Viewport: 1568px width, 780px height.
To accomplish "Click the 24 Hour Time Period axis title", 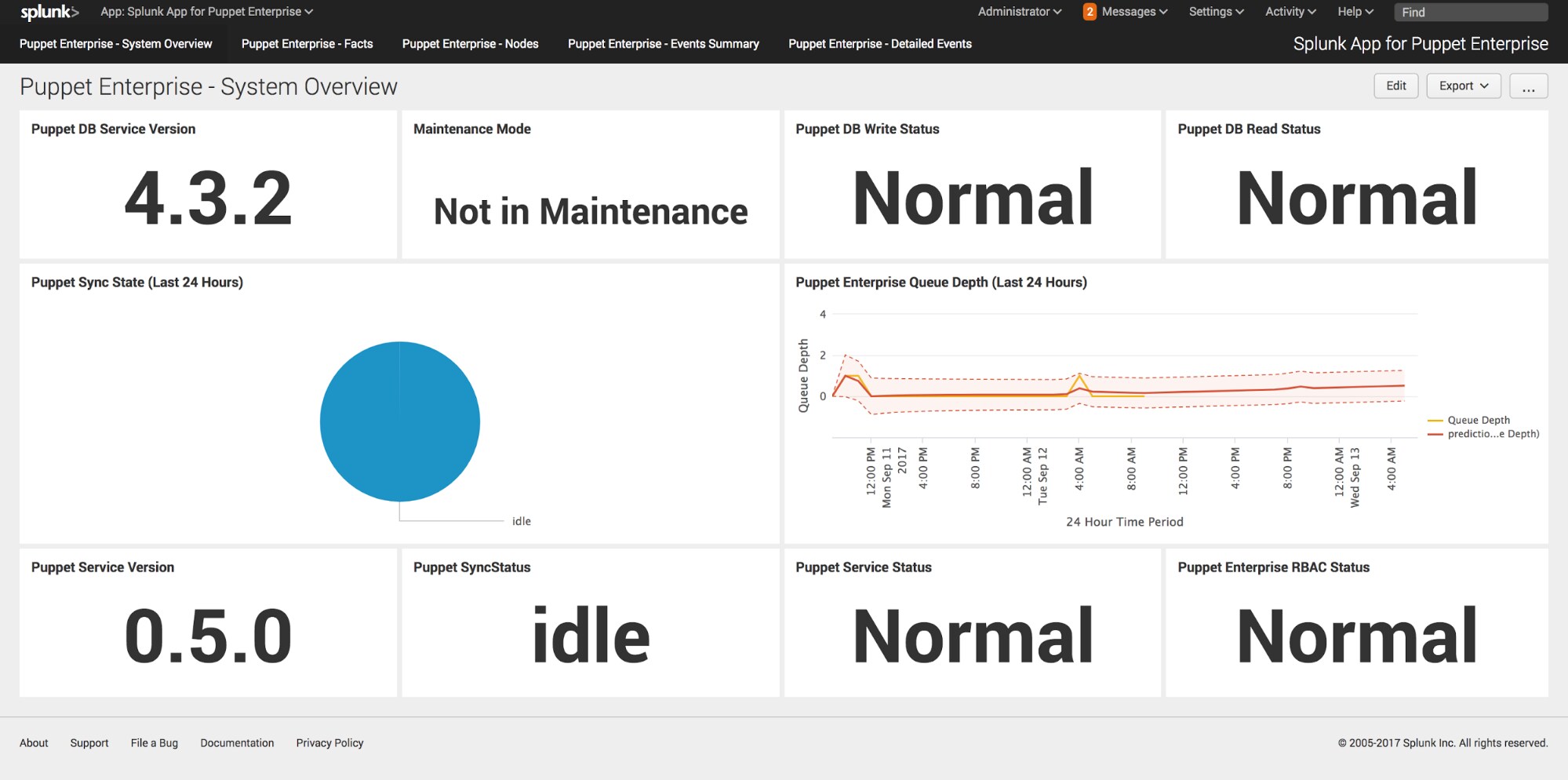I will 1124,522.
